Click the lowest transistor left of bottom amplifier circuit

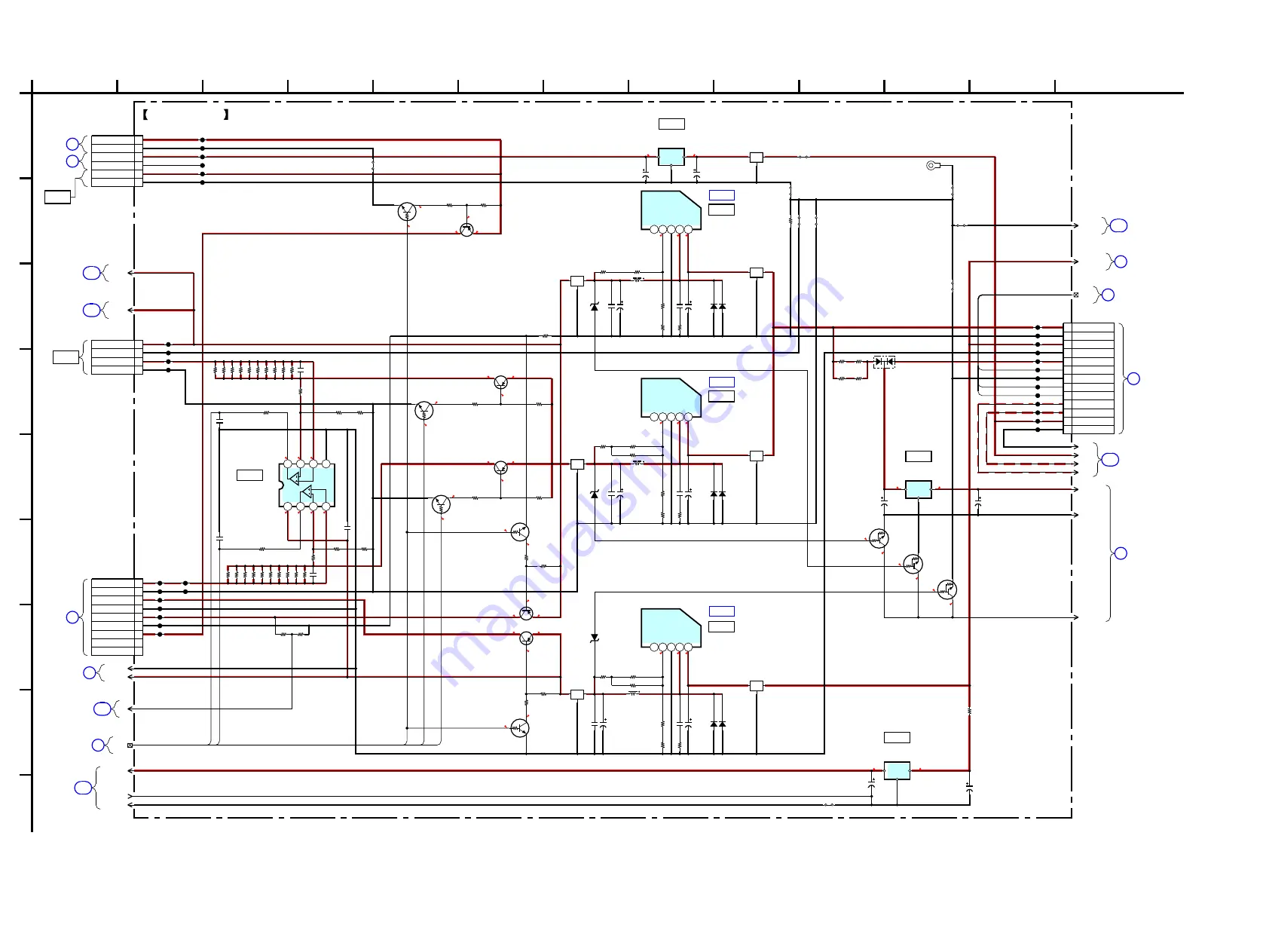click(519, 728)
